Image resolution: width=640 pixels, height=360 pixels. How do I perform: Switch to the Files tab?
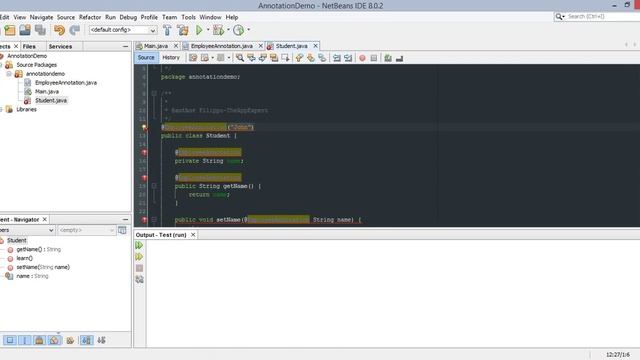pos(29,47)
